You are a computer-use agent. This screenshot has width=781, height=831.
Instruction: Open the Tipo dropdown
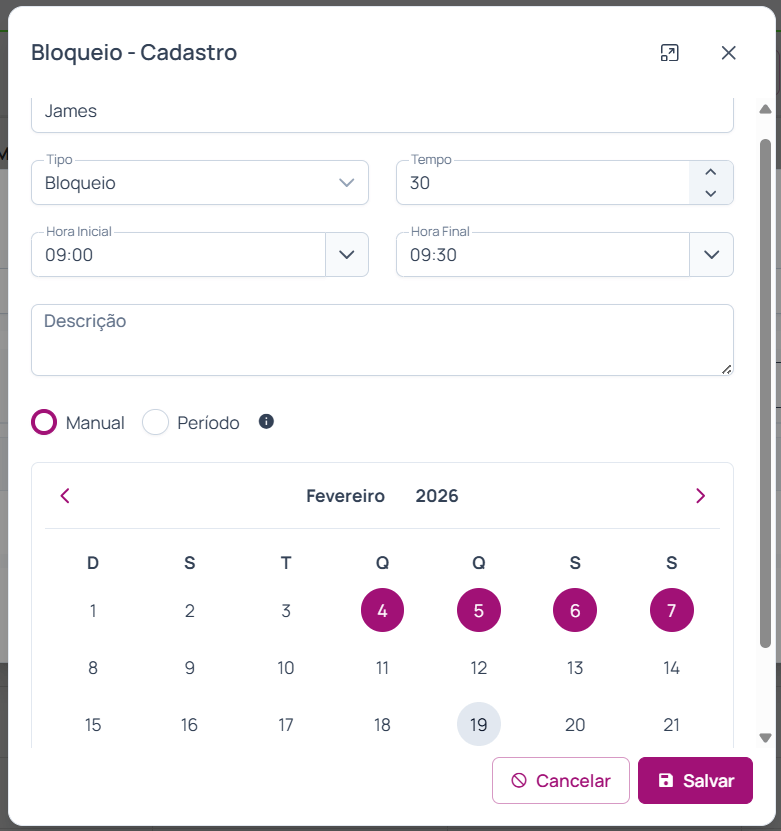[x=347, y=183]
